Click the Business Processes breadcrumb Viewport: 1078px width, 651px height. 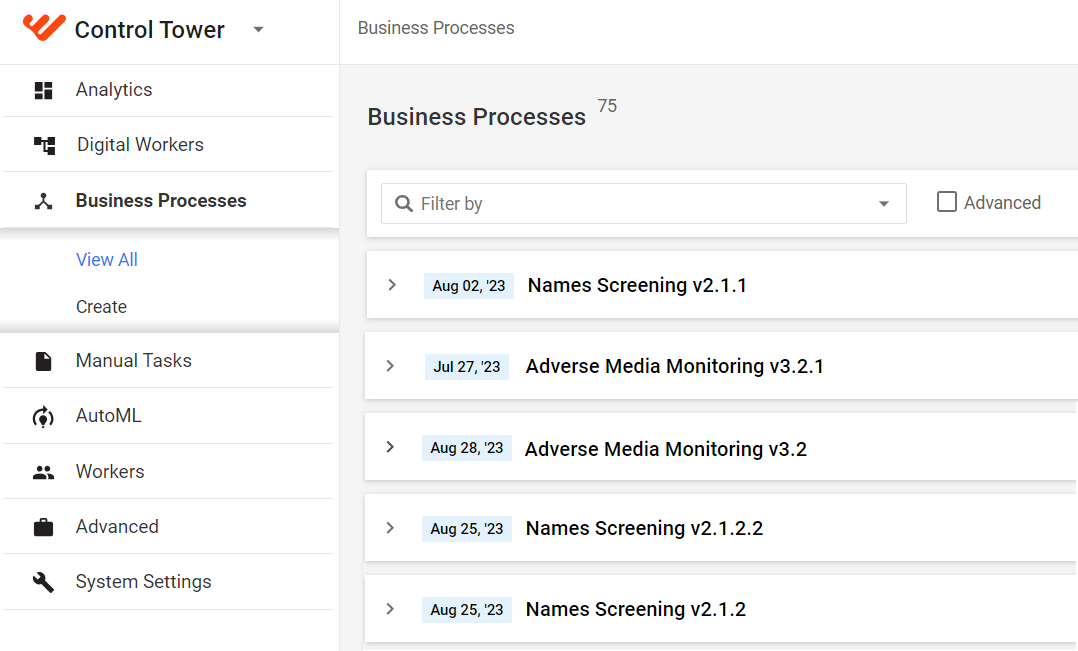[436, 28]
